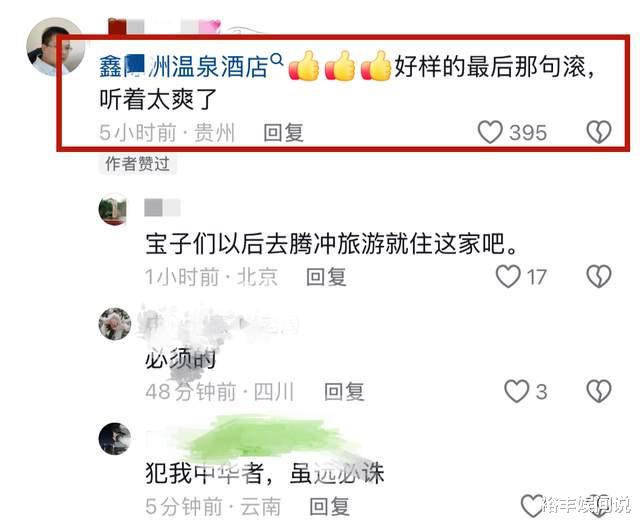Reply to the comment from 北京
Image resolution: width=640 pixels, height=526 pixels.
[x=326, y=277]
